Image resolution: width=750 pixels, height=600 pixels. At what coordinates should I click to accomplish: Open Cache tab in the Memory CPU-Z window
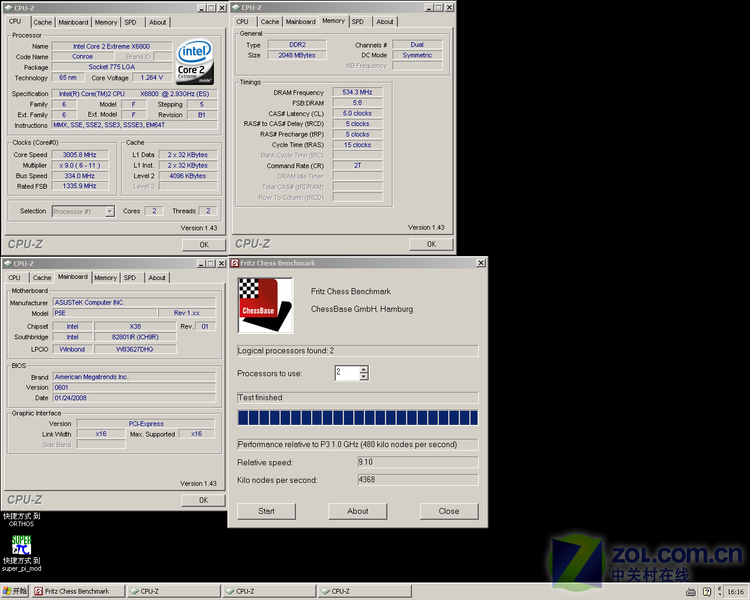270,22
